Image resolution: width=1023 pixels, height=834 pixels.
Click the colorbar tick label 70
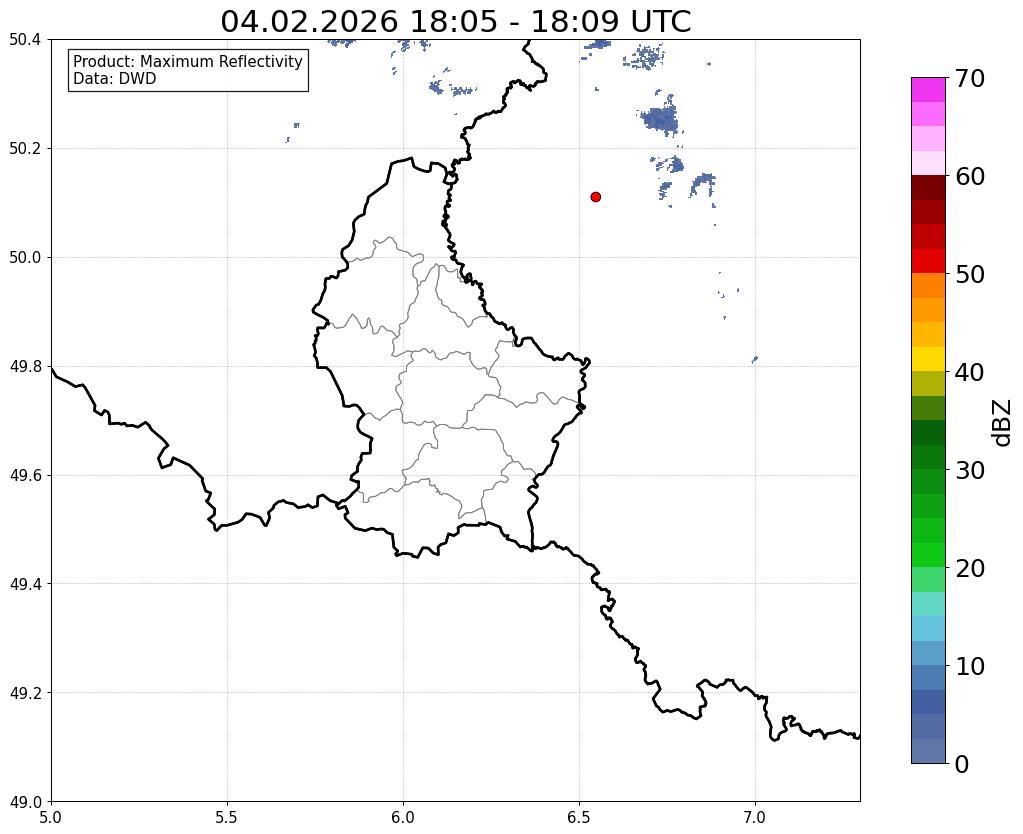point(970,78)
